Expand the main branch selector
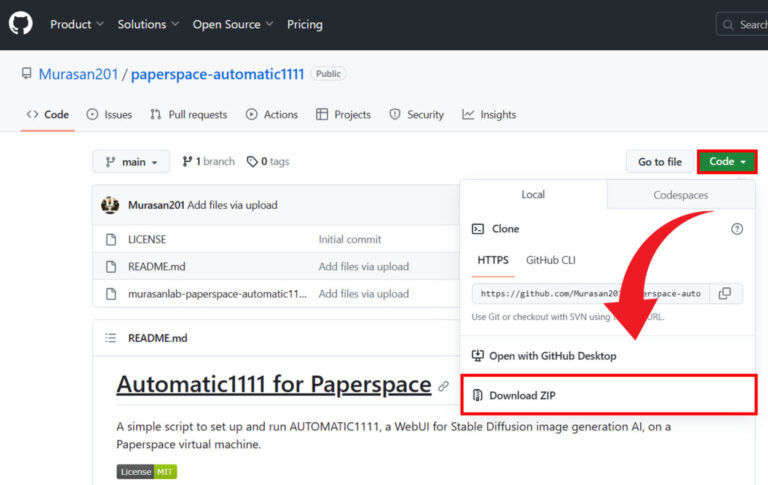The height and width of the screenshot is (485, 768). tap(131, 162)
